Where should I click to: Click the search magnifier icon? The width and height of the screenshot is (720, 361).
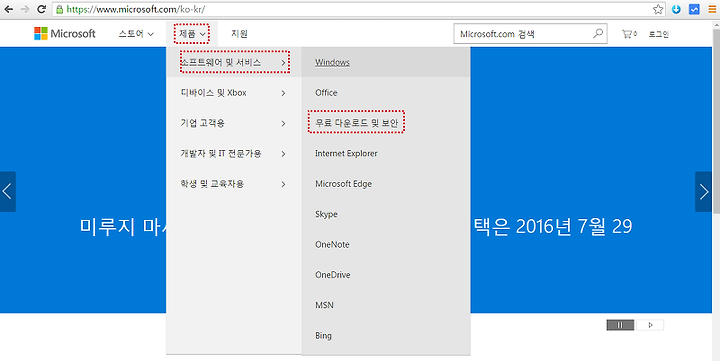(x=598, y=34)
